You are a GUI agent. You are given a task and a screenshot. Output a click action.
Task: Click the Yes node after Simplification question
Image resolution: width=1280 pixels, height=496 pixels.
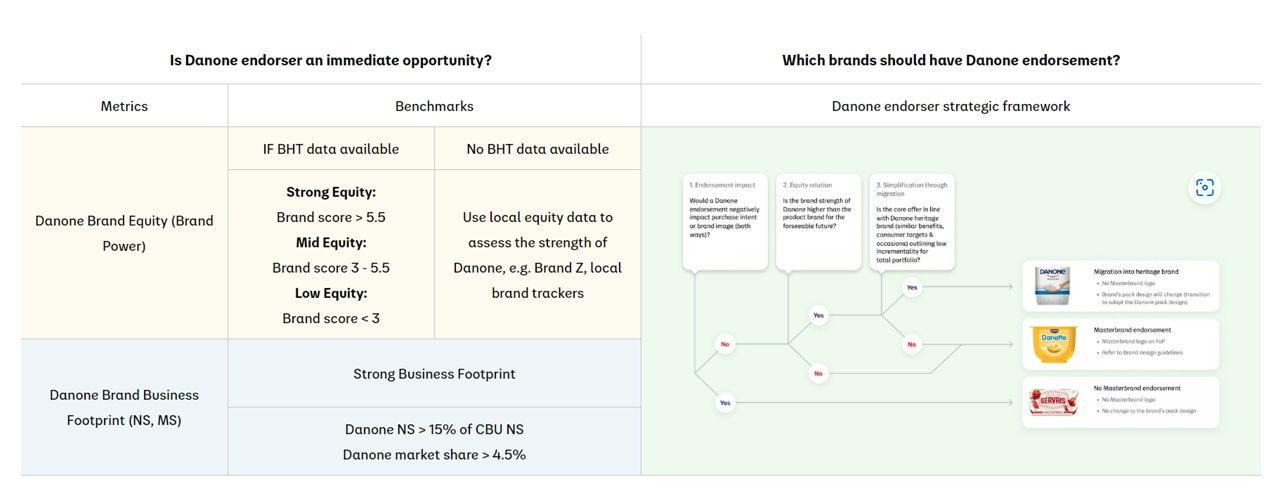(x=912, y=287)
